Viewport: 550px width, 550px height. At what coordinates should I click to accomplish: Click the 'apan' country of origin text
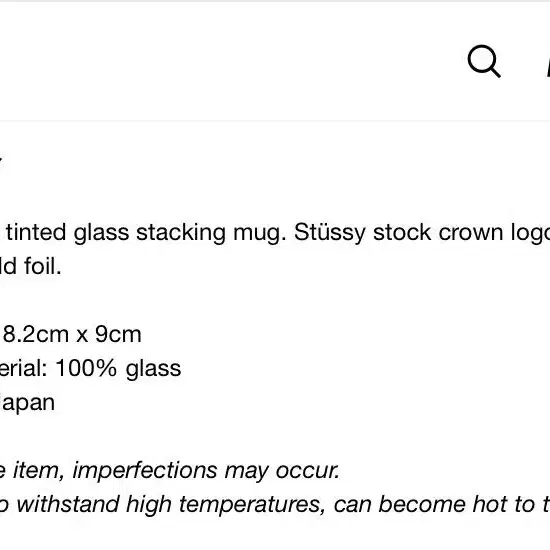tap(28, 403)
